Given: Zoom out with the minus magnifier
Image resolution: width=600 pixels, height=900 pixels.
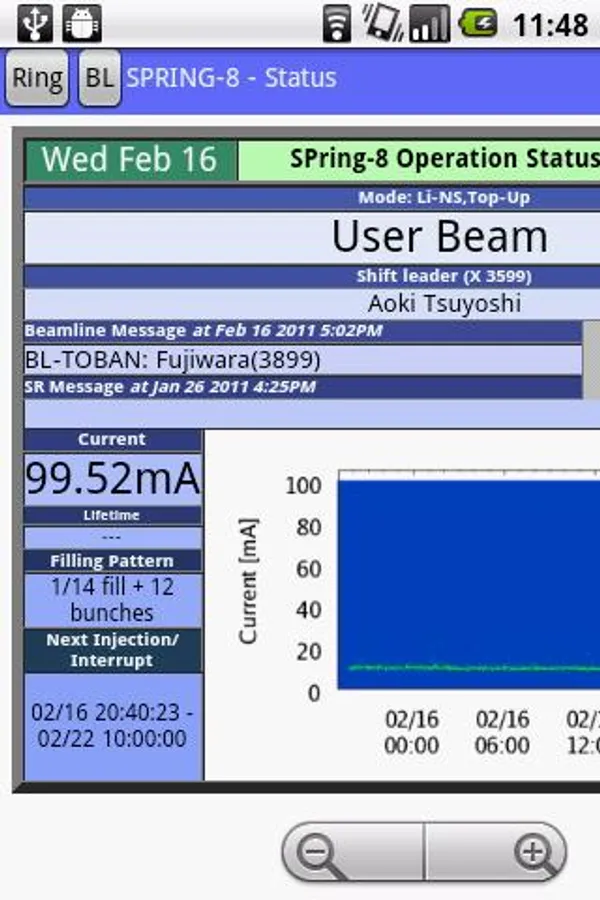Looking at the screenshot, I should point(353,852).
